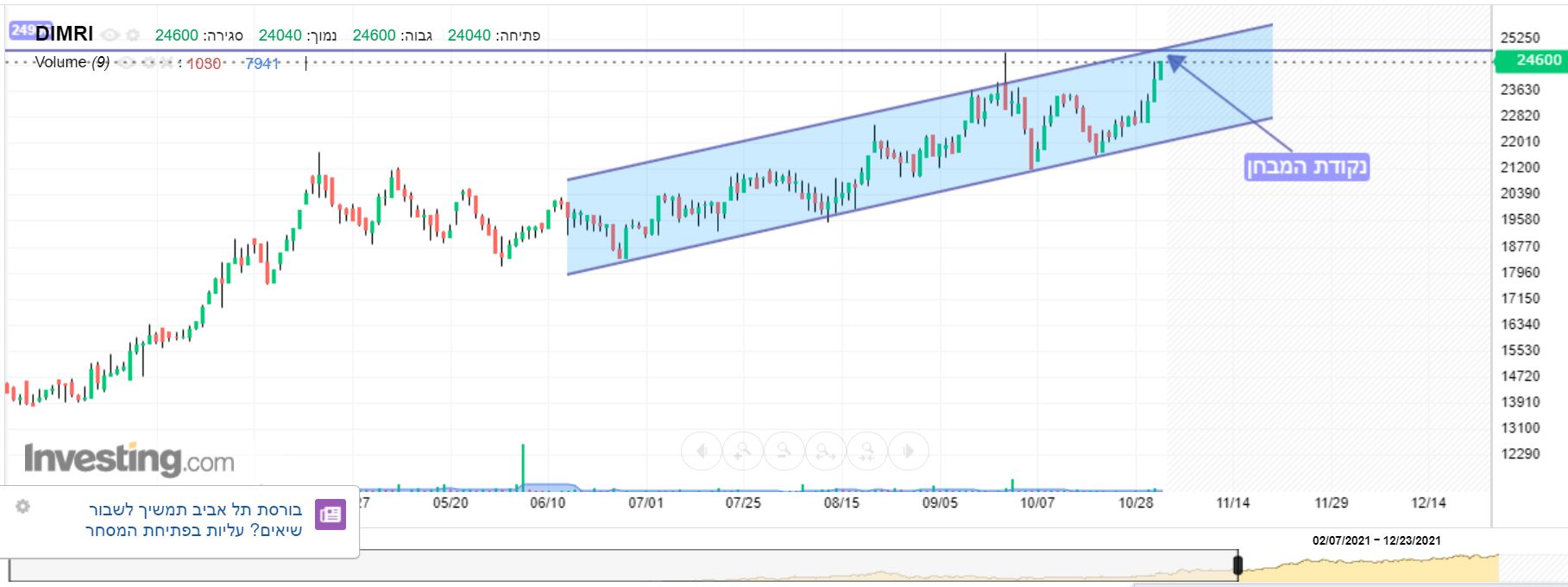1568x587 pixels.
Task: Click the 09/05 date on time axis
Action: tap(940, 502)
